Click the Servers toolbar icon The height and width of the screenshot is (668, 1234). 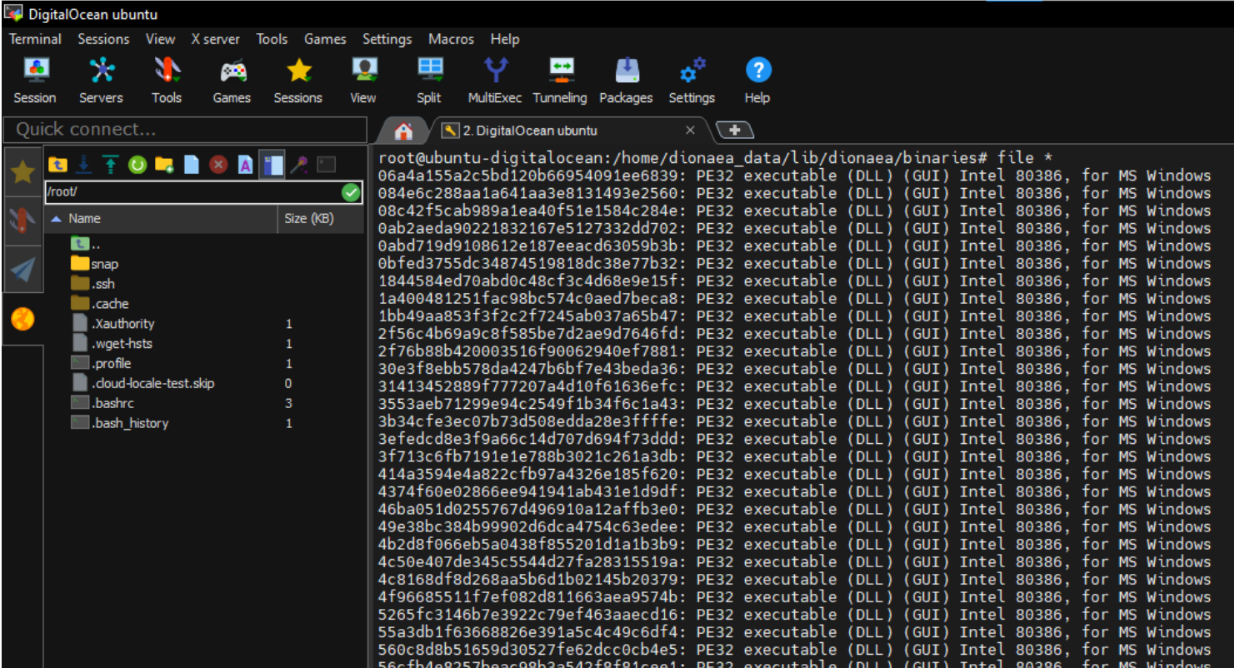pos(101,80)
